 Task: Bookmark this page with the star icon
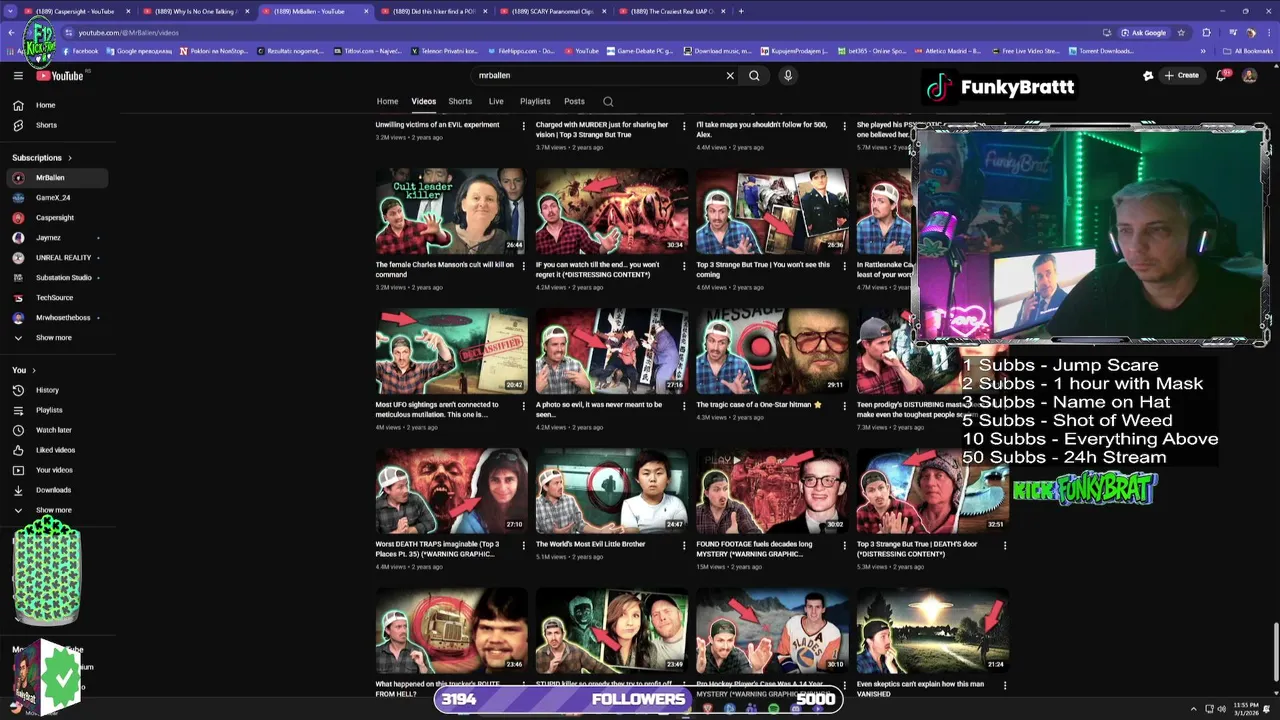1181,32
